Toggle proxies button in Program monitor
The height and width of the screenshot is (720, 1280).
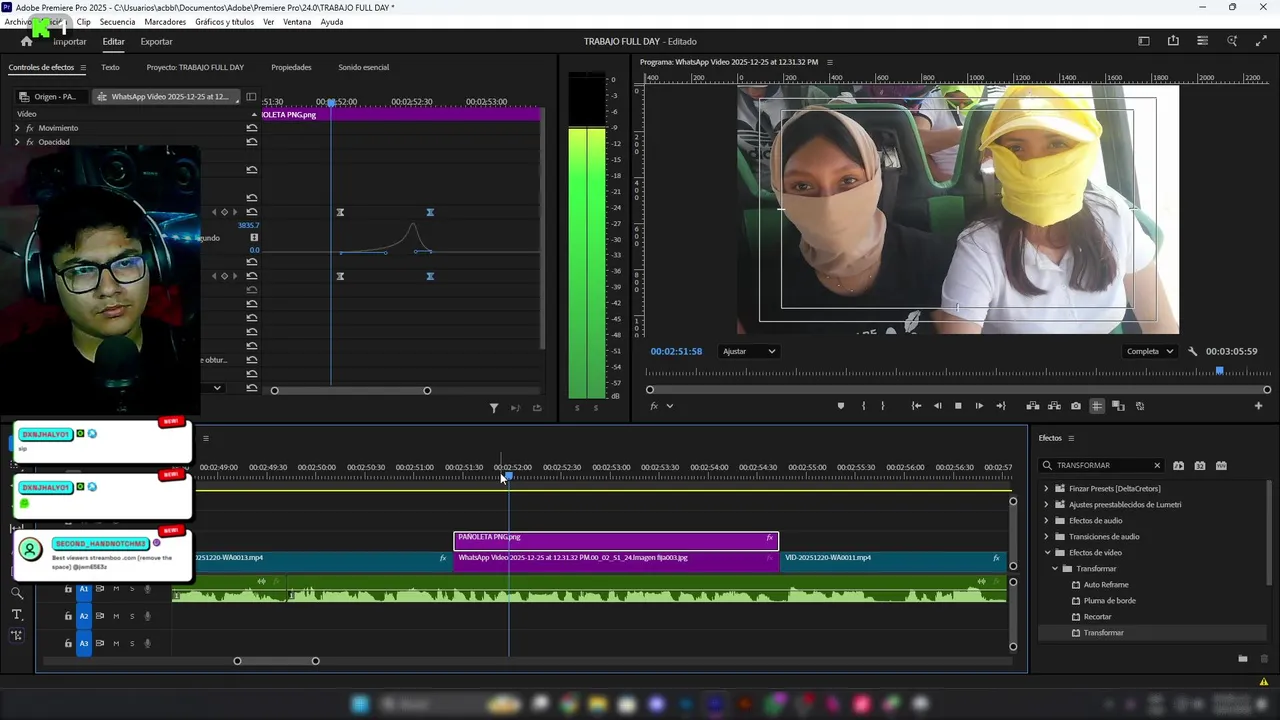point(1140,406)
